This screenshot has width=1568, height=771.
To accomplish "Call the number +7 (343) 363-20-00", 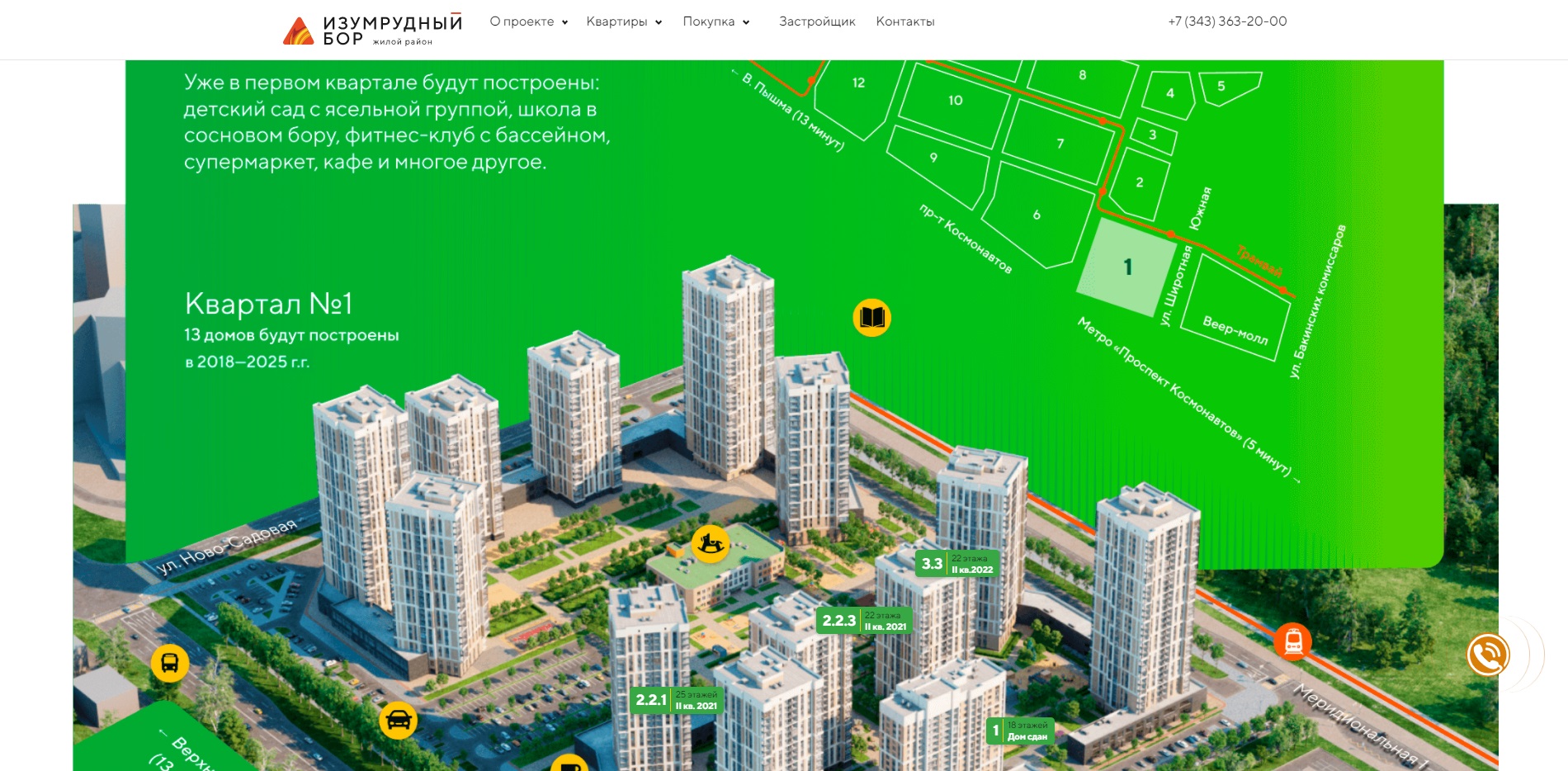I will [1227, 21].
